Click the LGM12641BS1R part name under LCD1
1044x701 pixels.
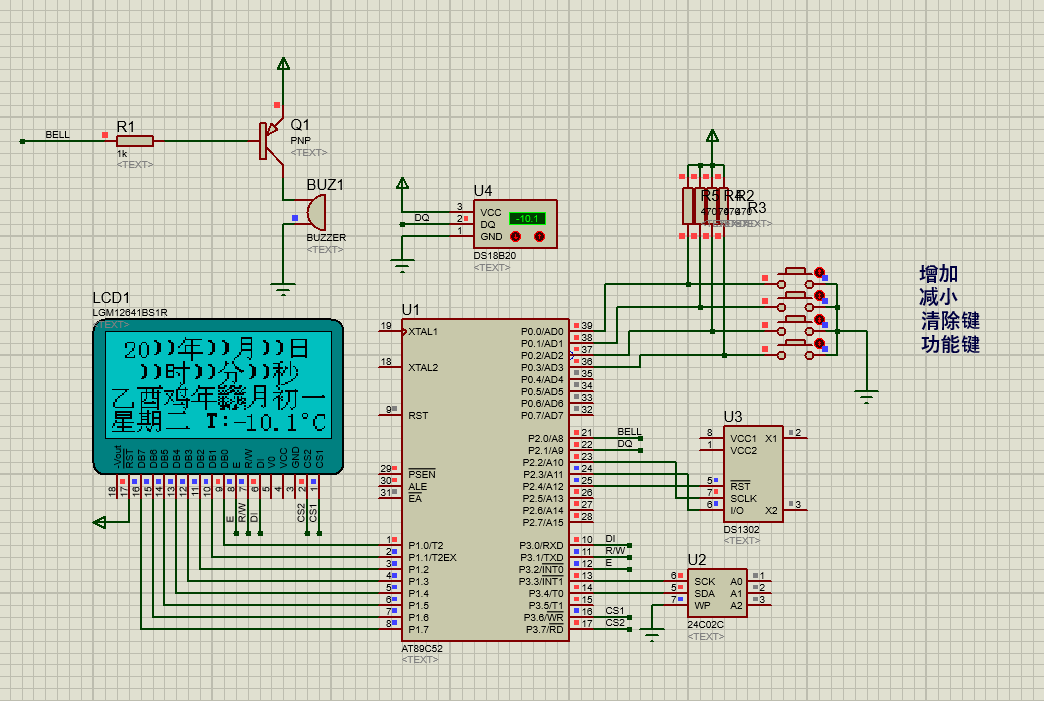click(x=130, y=312)
